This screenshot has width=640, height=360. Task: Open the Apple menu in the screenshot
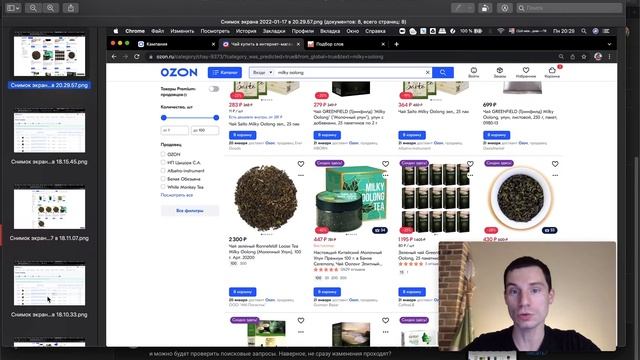point(116,31)
